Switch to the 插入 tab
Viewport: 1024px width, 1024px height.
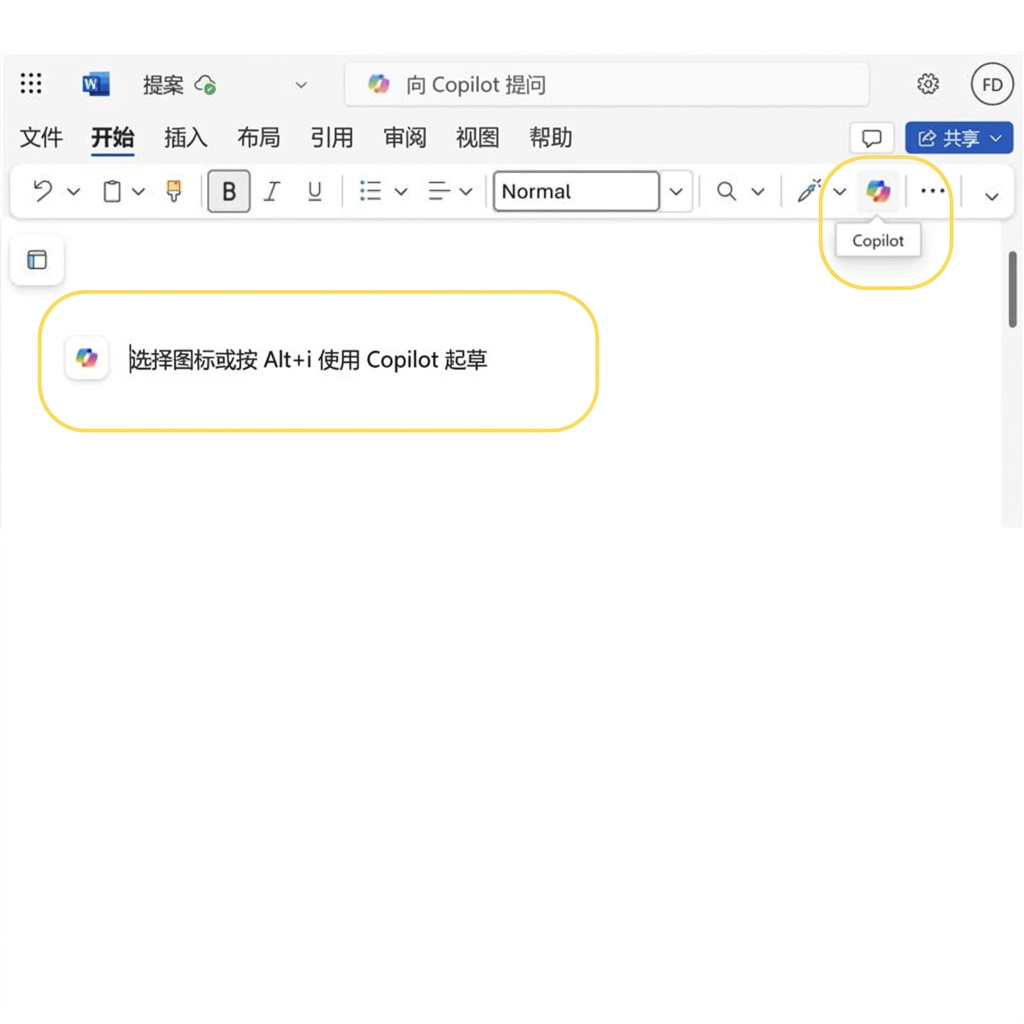tap(185, 138)
